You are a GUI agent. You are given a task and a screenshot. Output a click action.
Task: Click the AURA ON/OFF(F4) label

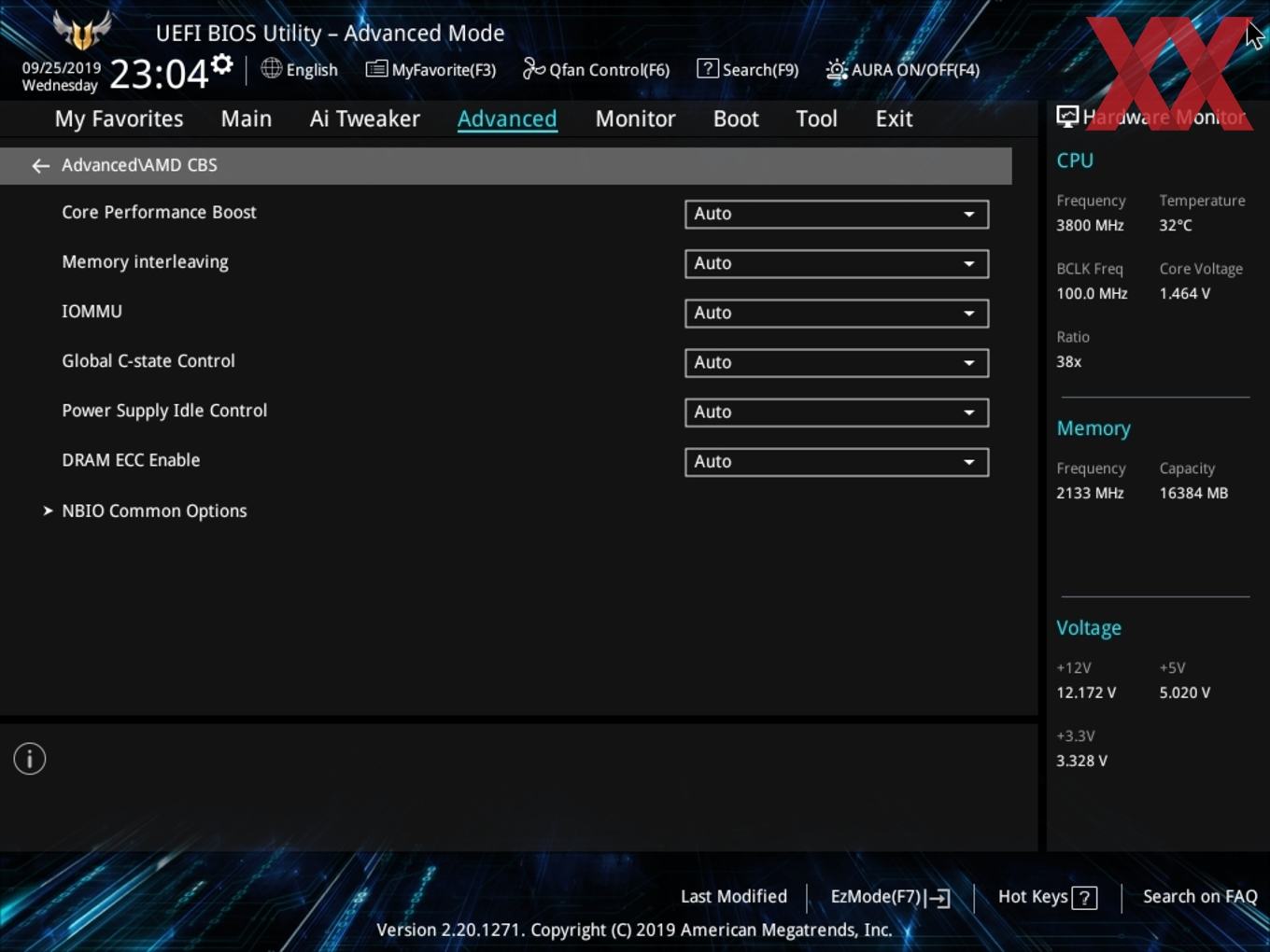tap(915, 70)
